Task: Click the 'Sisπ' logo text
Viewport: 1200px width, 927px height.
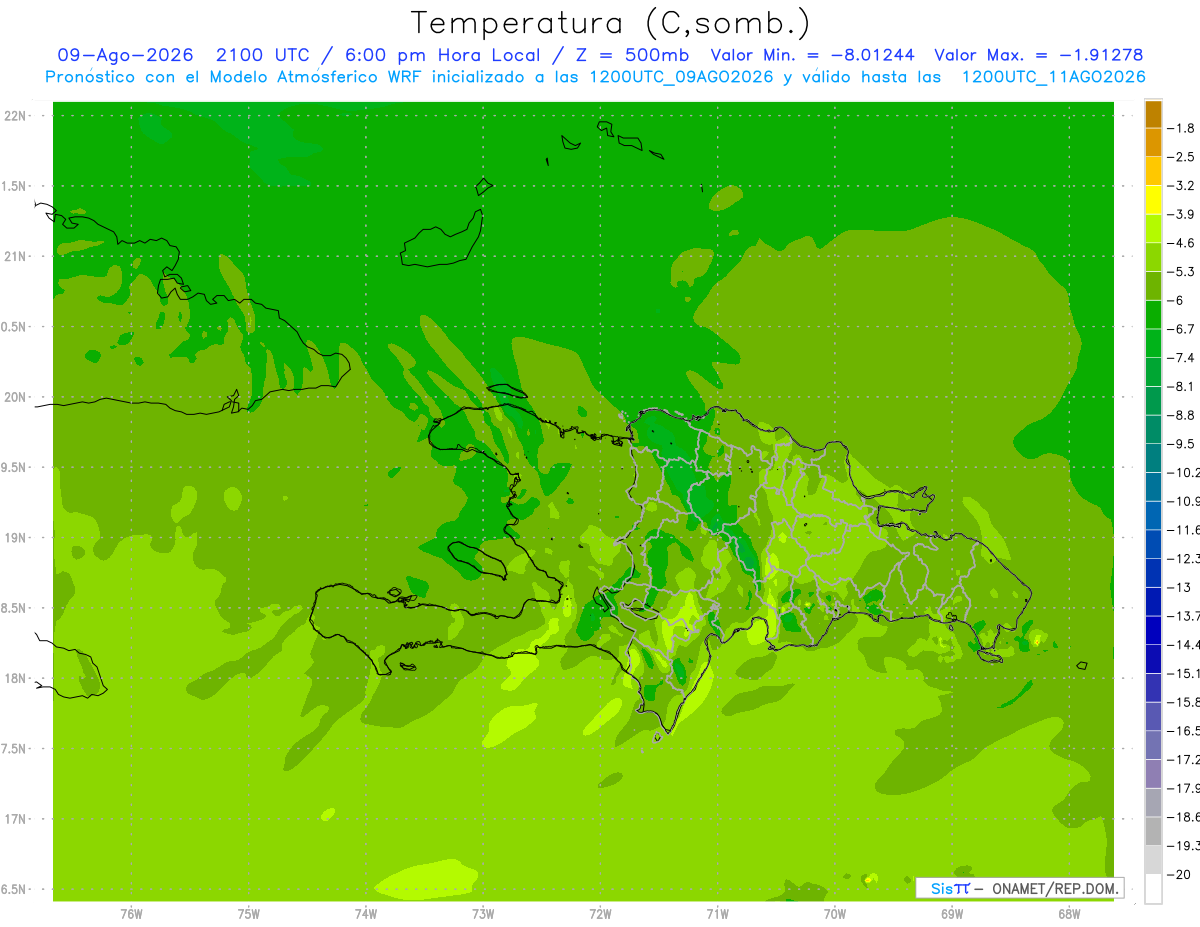Action: click(950, 888)
